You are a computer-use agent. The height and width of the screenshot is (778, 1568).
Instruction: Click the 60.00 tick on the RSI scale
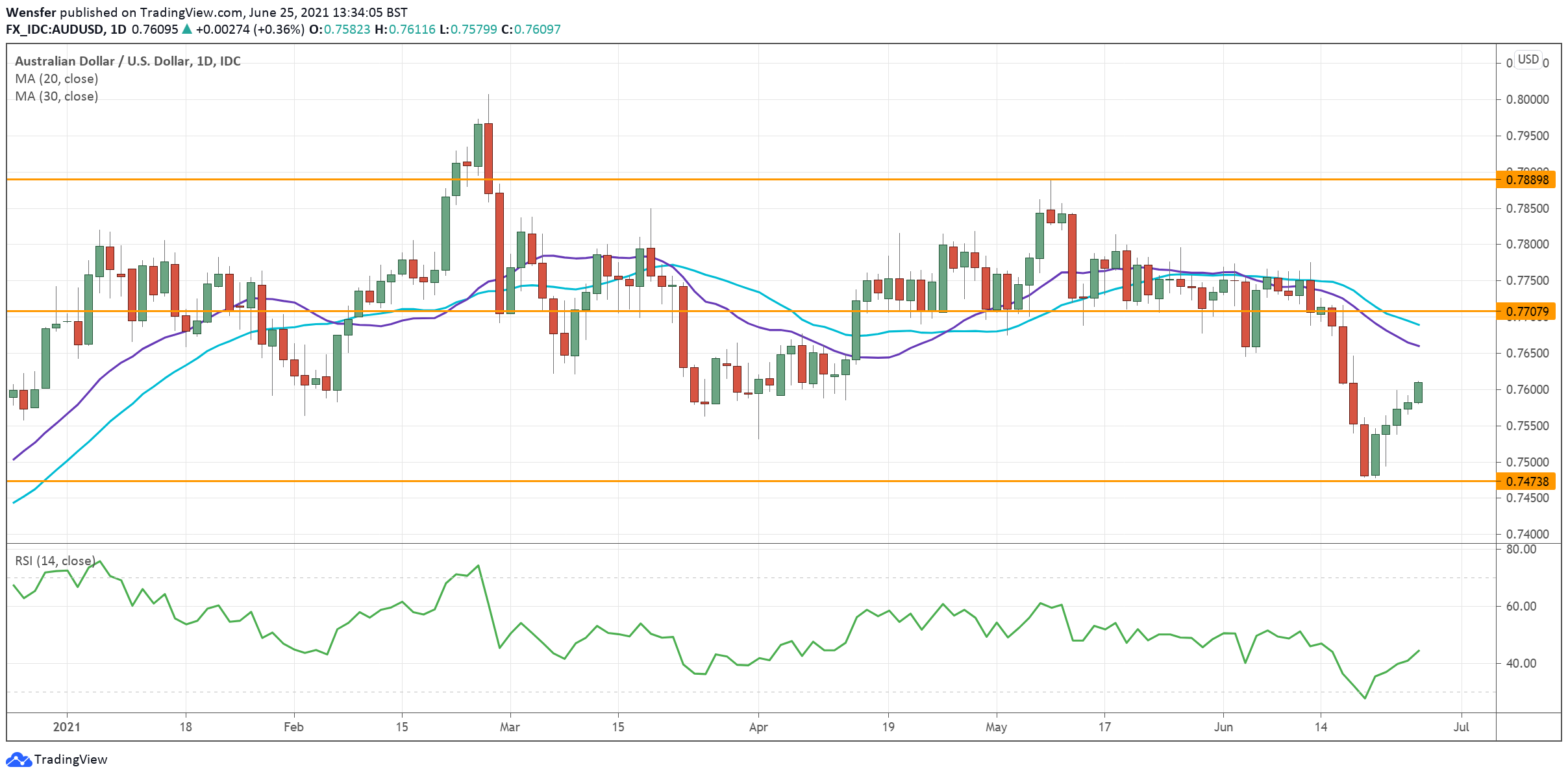point(1521,606)
